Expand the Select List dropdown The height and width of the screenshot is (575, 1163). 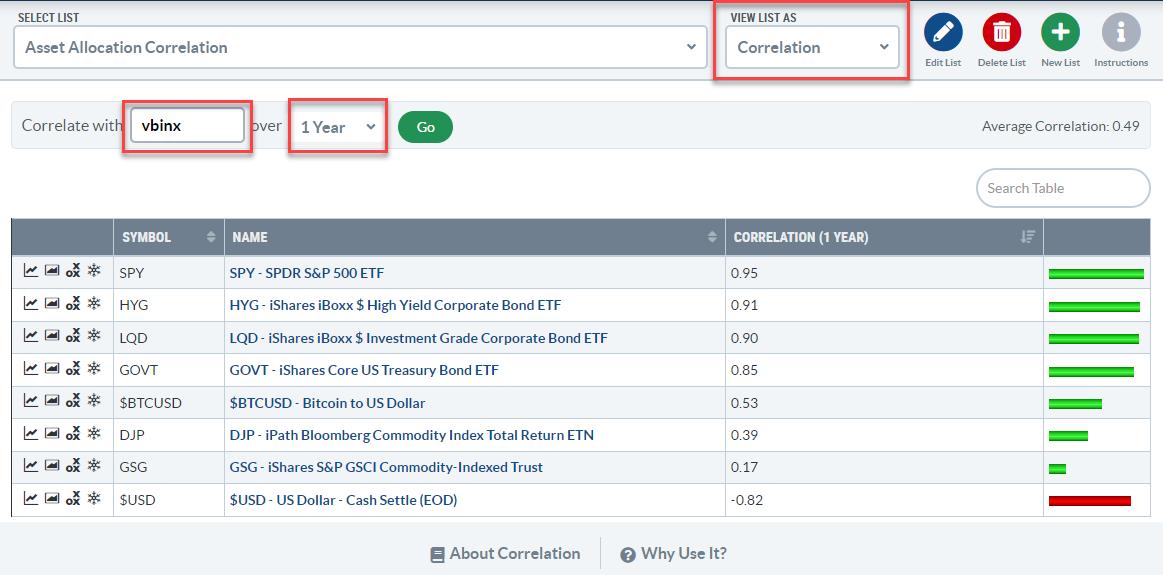pyautogui.click(x=361, y=47)
